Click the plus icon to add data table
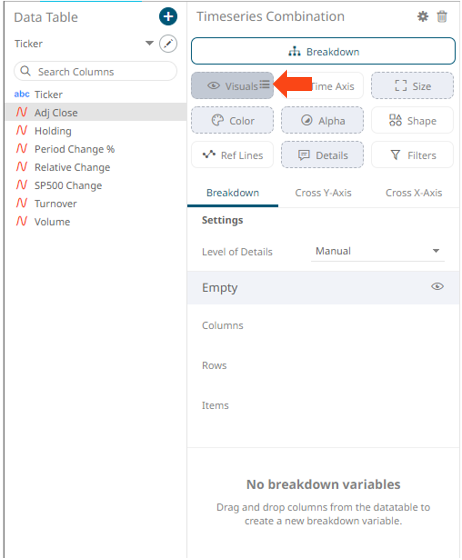This screenshot has width=462, height=560. [x=168, y=16]
